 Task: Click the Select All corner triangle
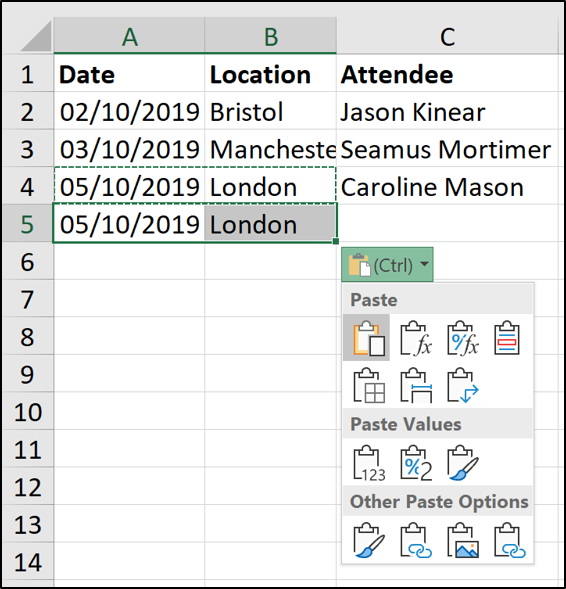pyautogui.click(x=36, y=36)
